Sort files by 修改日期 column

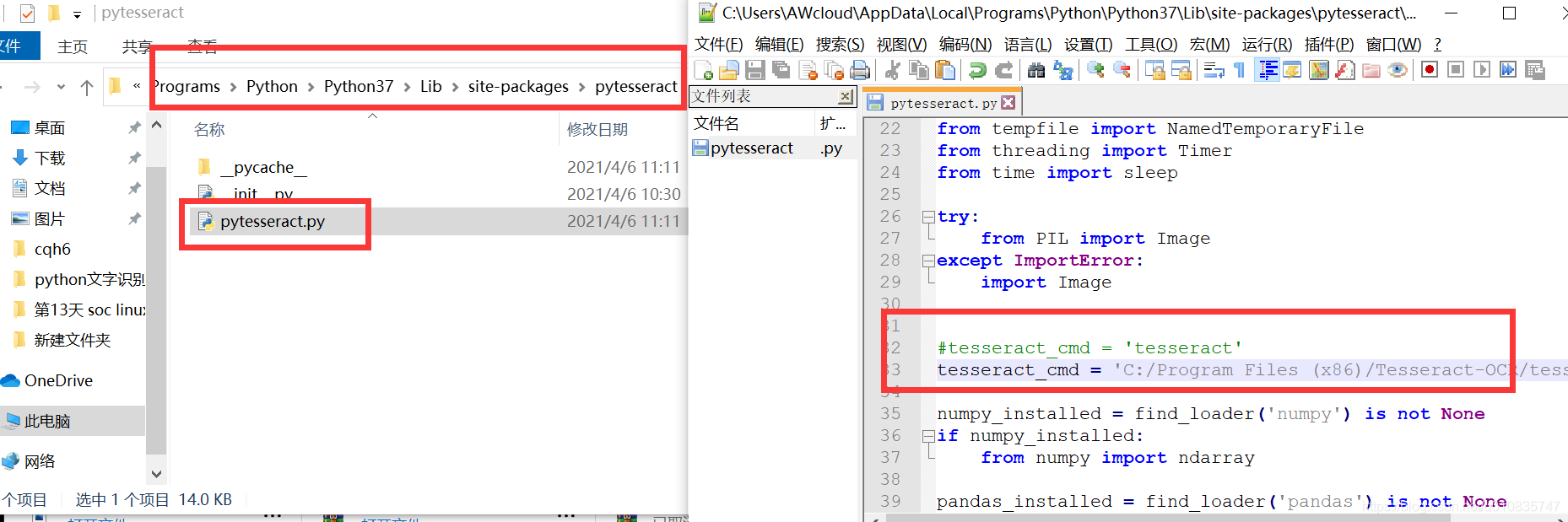tap(597, 130)
